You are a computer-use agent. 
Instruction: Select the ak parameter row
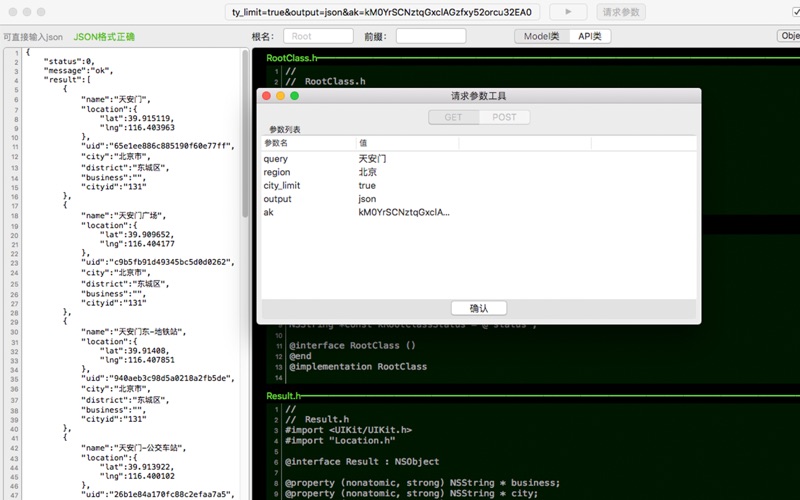point(479,212)
